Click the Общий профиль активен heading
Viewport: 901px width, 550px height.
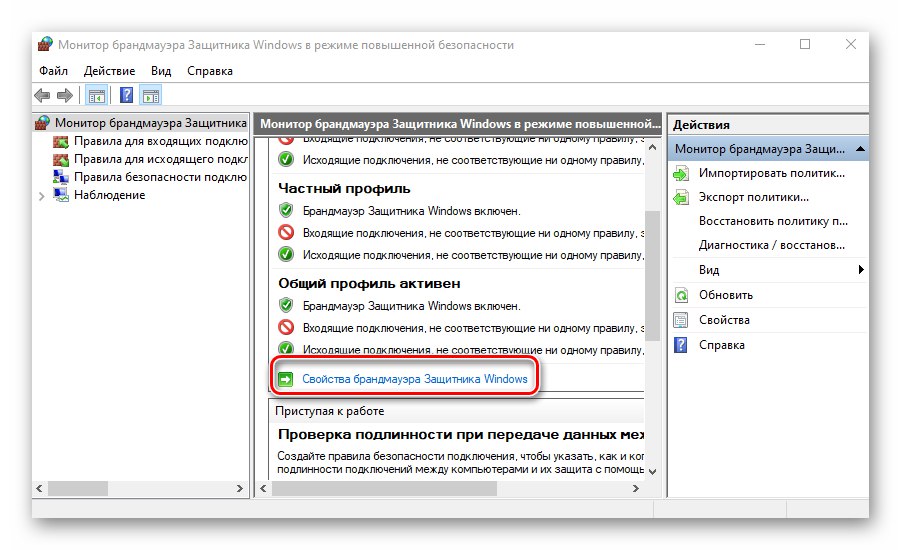[x=369, y=283]
